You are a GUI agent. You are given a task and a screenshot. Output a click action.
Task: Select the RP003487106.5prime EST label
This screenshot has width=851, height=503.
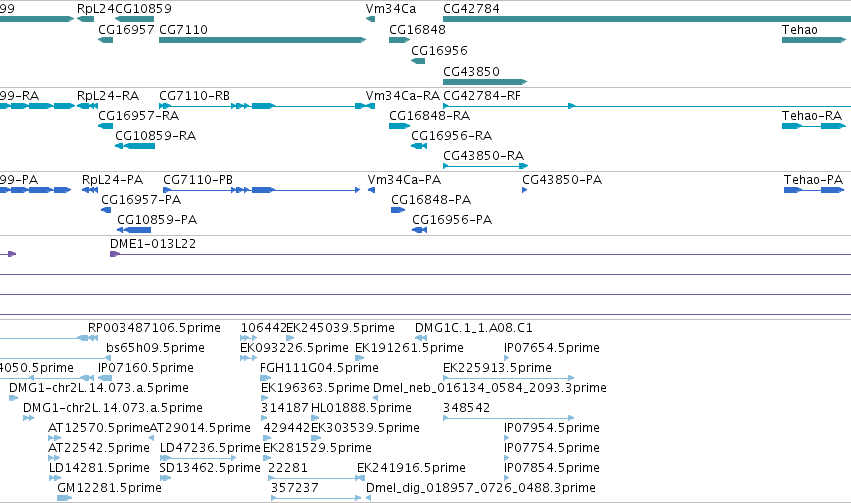154,328
